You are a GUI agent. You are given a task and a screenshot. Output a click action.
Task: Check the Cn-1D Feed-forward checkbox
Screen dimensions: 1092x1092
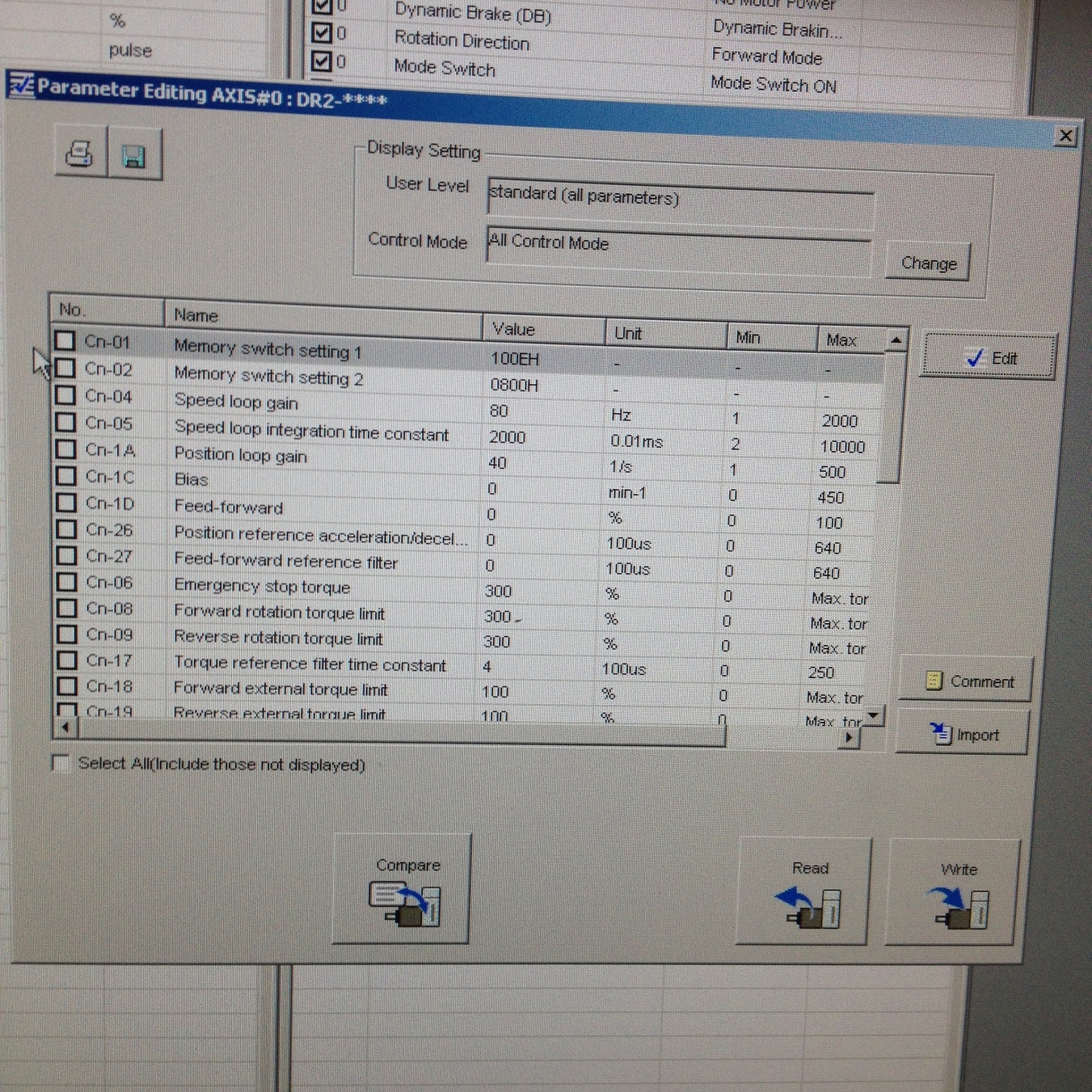66,502
